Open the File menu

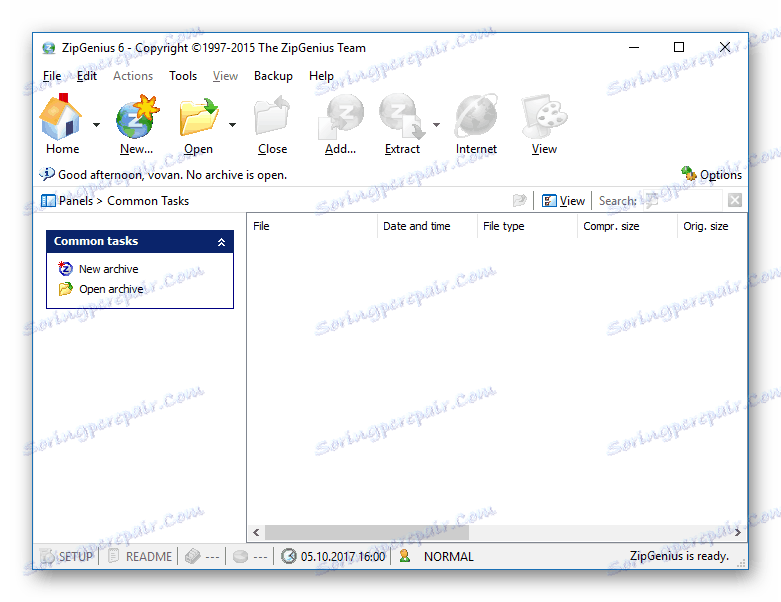tap(52, 76)
